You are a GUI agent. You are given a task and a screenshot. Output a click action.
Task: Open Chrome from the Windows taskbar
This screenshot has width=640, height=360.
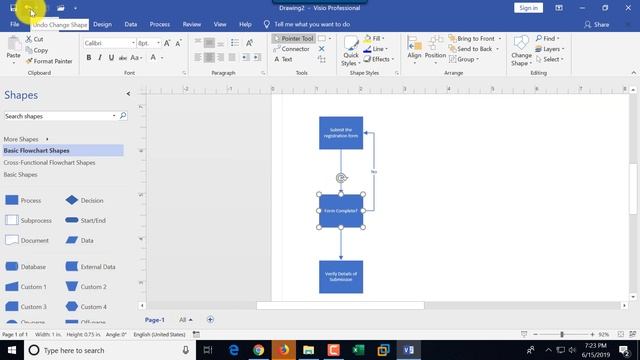[x=258, y=350]
